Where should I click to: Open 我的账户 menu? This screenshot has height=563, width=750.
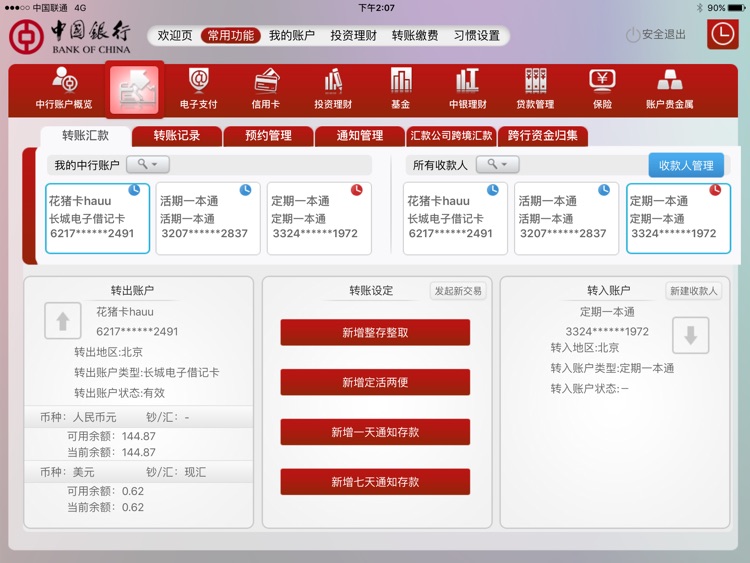coord(292,35)
